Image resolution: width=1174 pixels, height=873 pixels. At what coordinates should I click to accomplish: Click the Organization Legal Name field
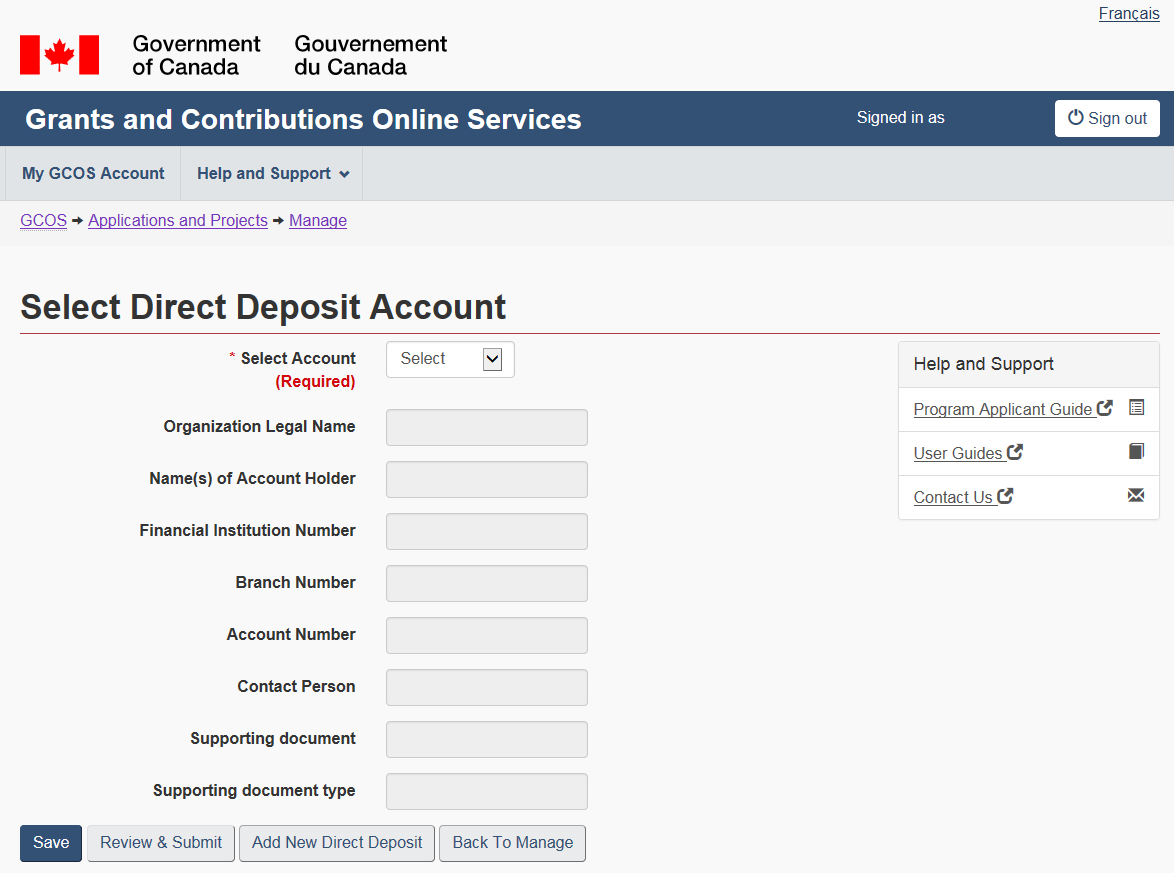(487, 427)
